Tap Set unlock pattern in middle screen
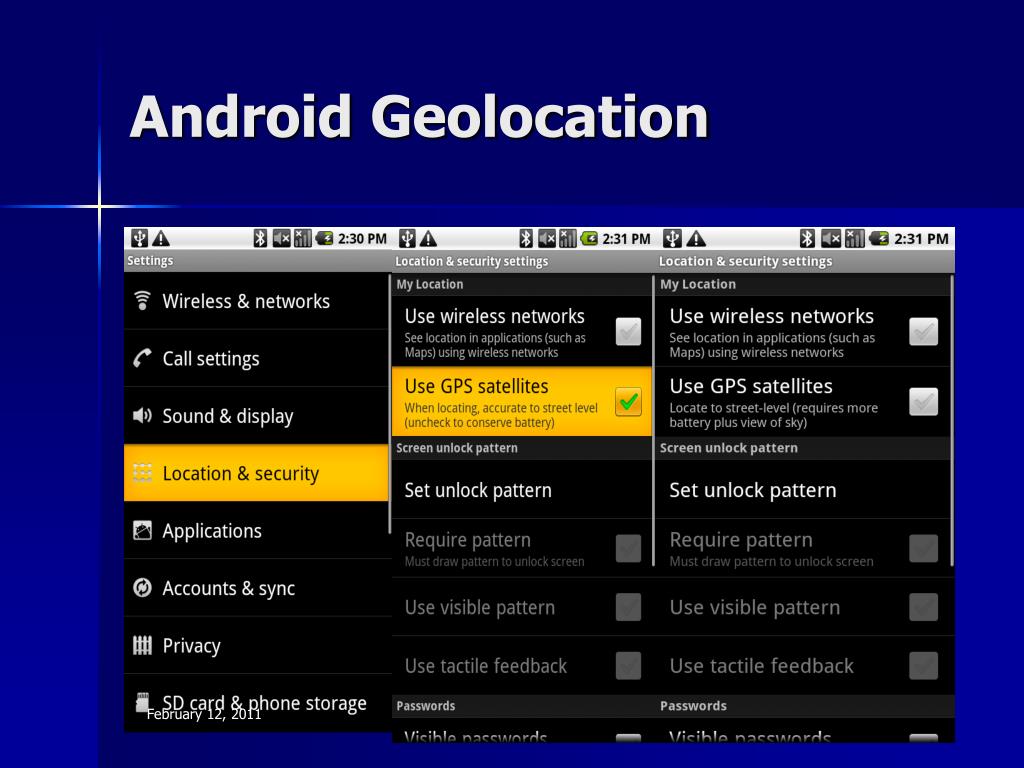This screenshot has height=768, width=1024. point(521,490)
